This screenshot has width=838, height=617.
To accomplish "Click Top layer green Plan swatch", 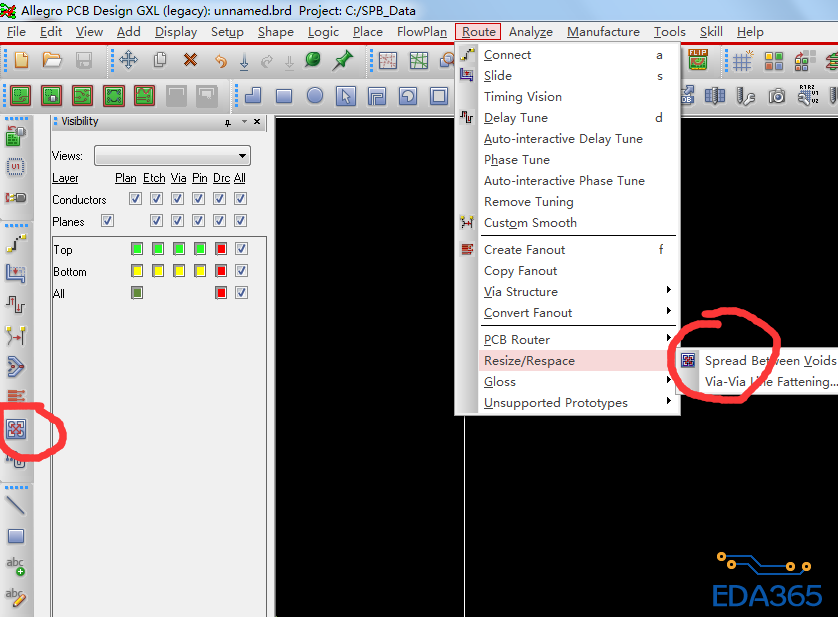I will [137, 249].
